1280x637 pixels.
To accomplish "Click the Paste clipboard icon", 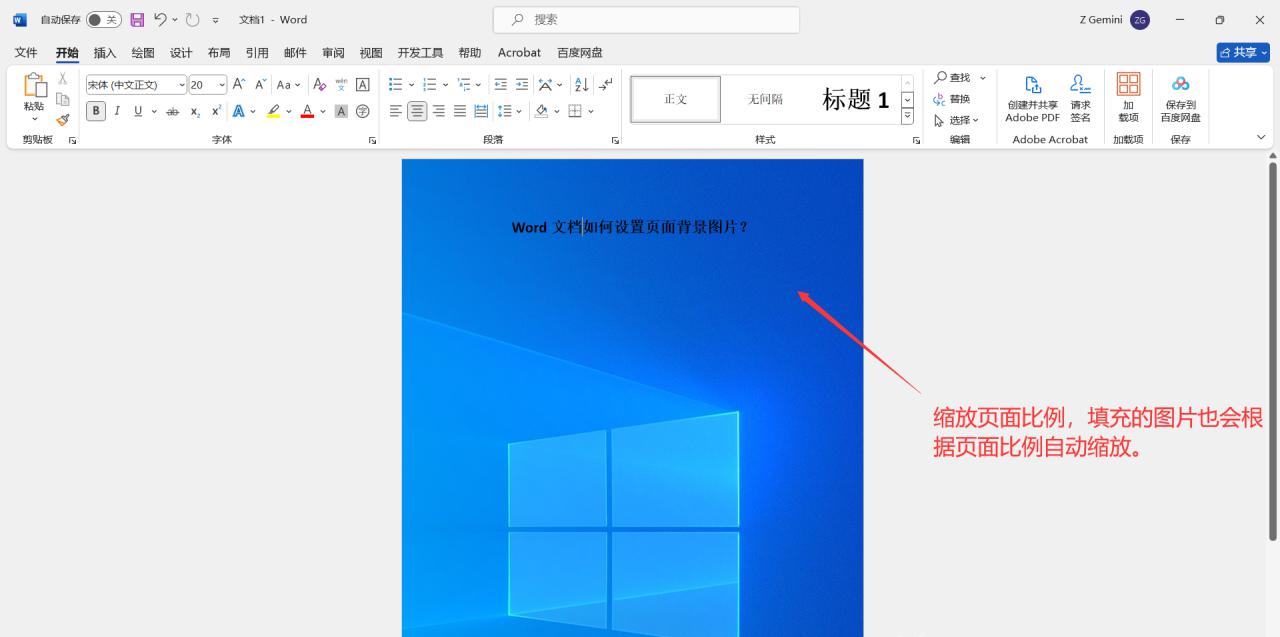I will pos(35,86).
